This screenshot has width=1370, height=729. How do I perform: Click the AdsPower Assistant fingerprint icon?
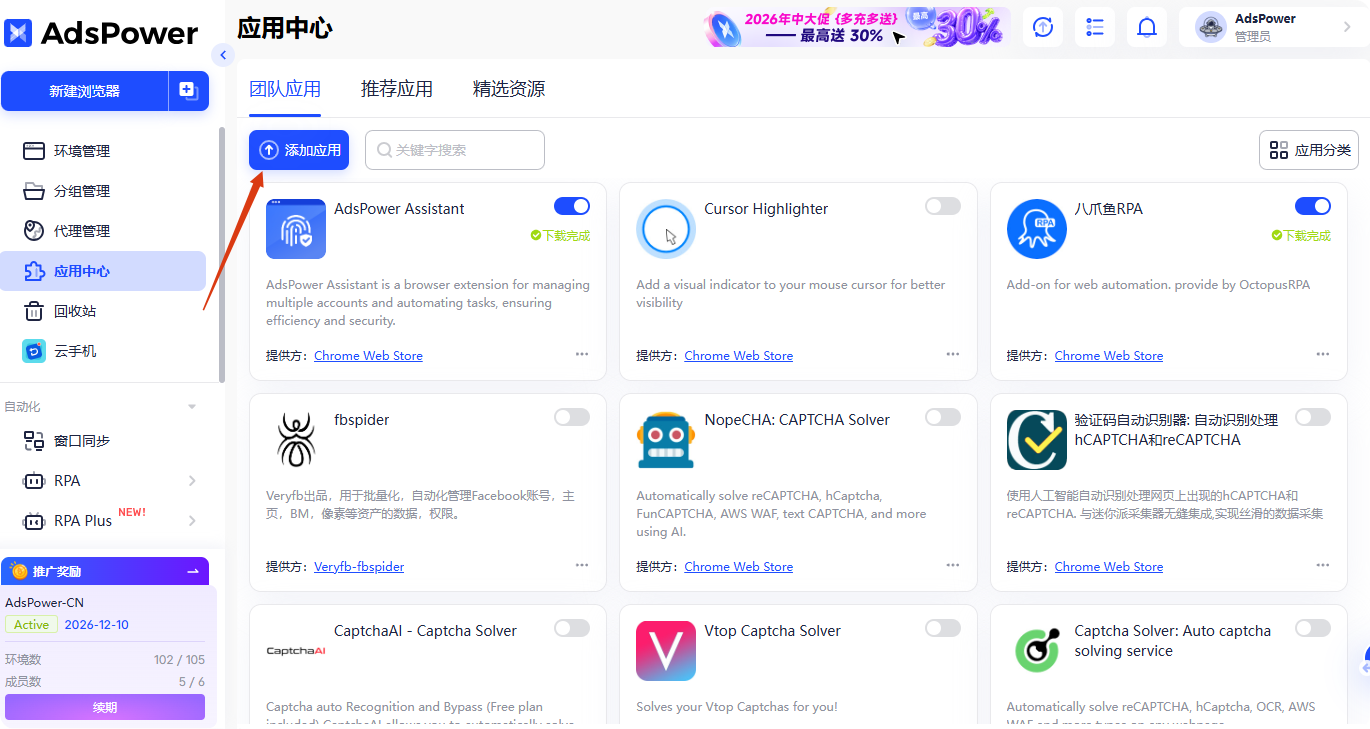(296, 229)
